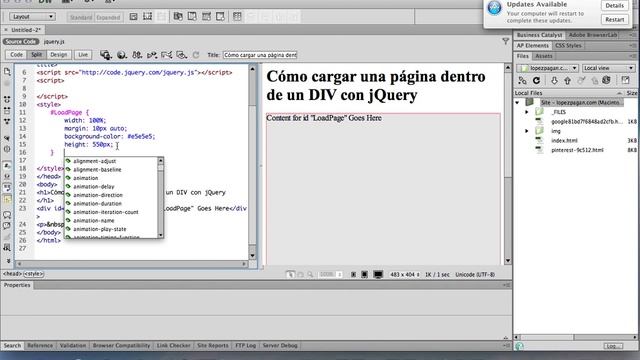This screenshot has width=640, height=360.
Task: Select tablet size window preset
Action: (364, 275)
